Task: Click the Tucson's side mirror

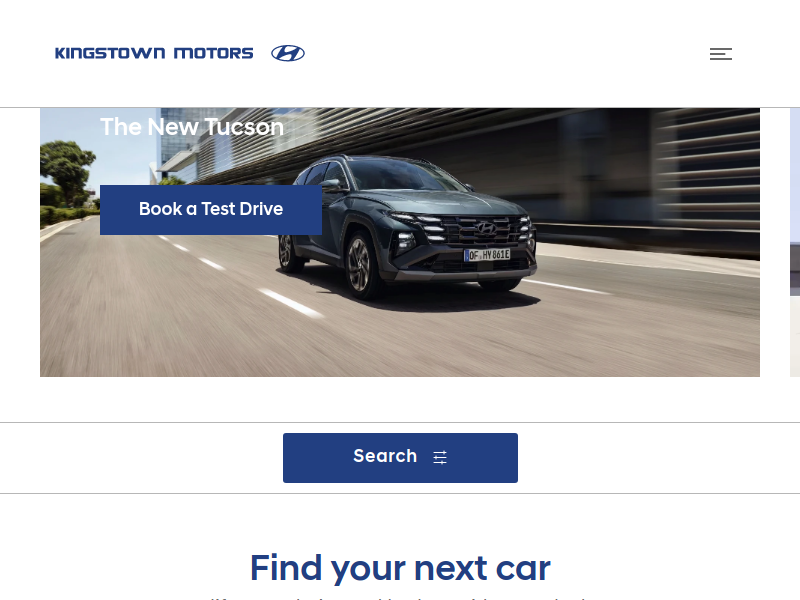Action: click(330, 184)
